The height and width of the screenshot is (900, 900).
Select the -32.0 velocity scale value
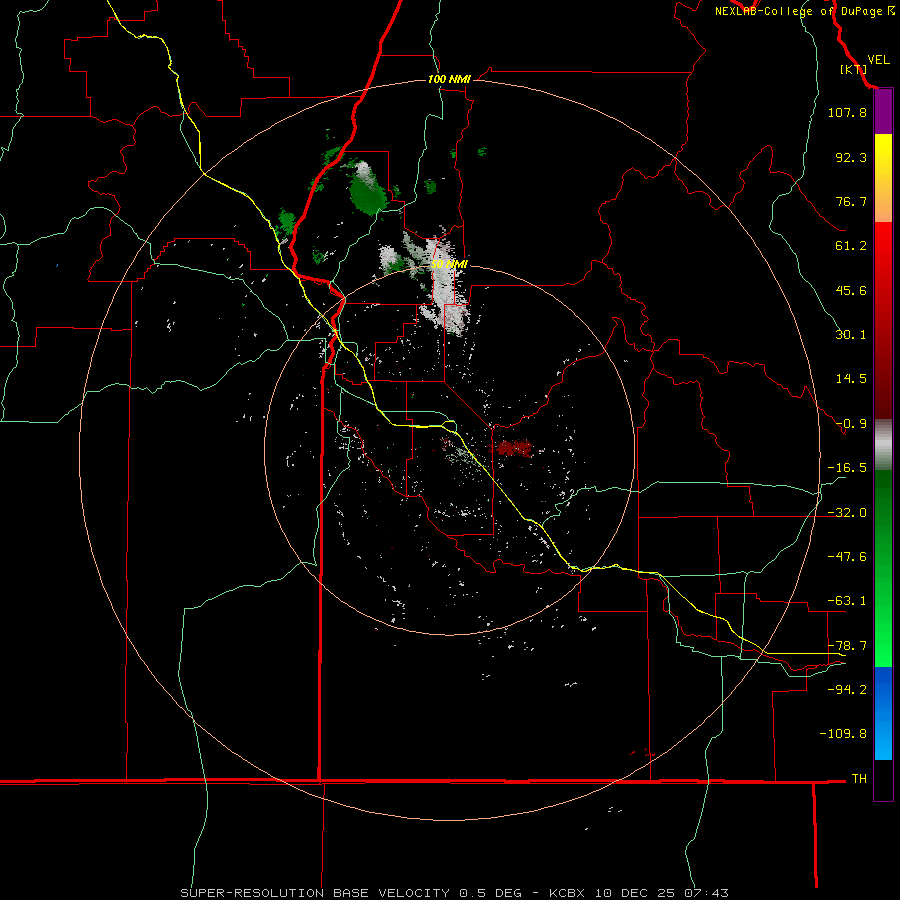coord(847,513)
